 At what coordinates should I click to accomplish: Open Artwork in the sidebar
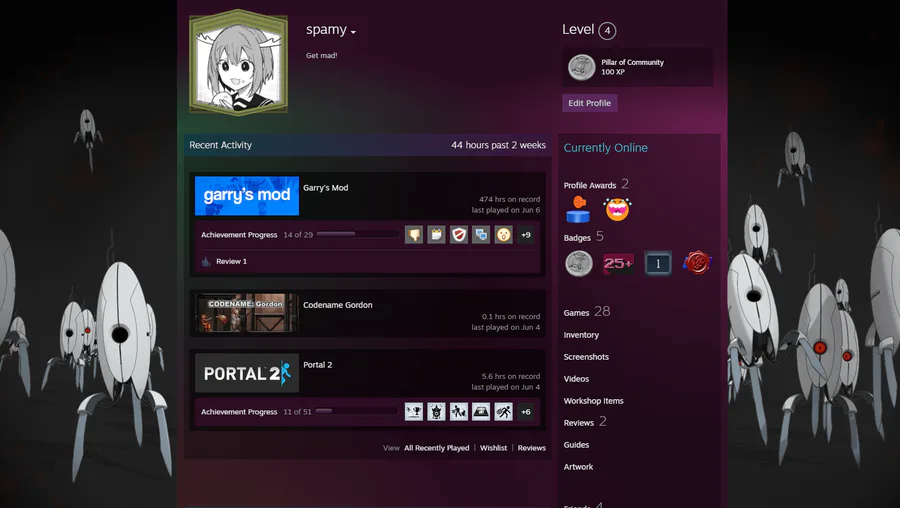pyautogui.click(x=578, y=467)
